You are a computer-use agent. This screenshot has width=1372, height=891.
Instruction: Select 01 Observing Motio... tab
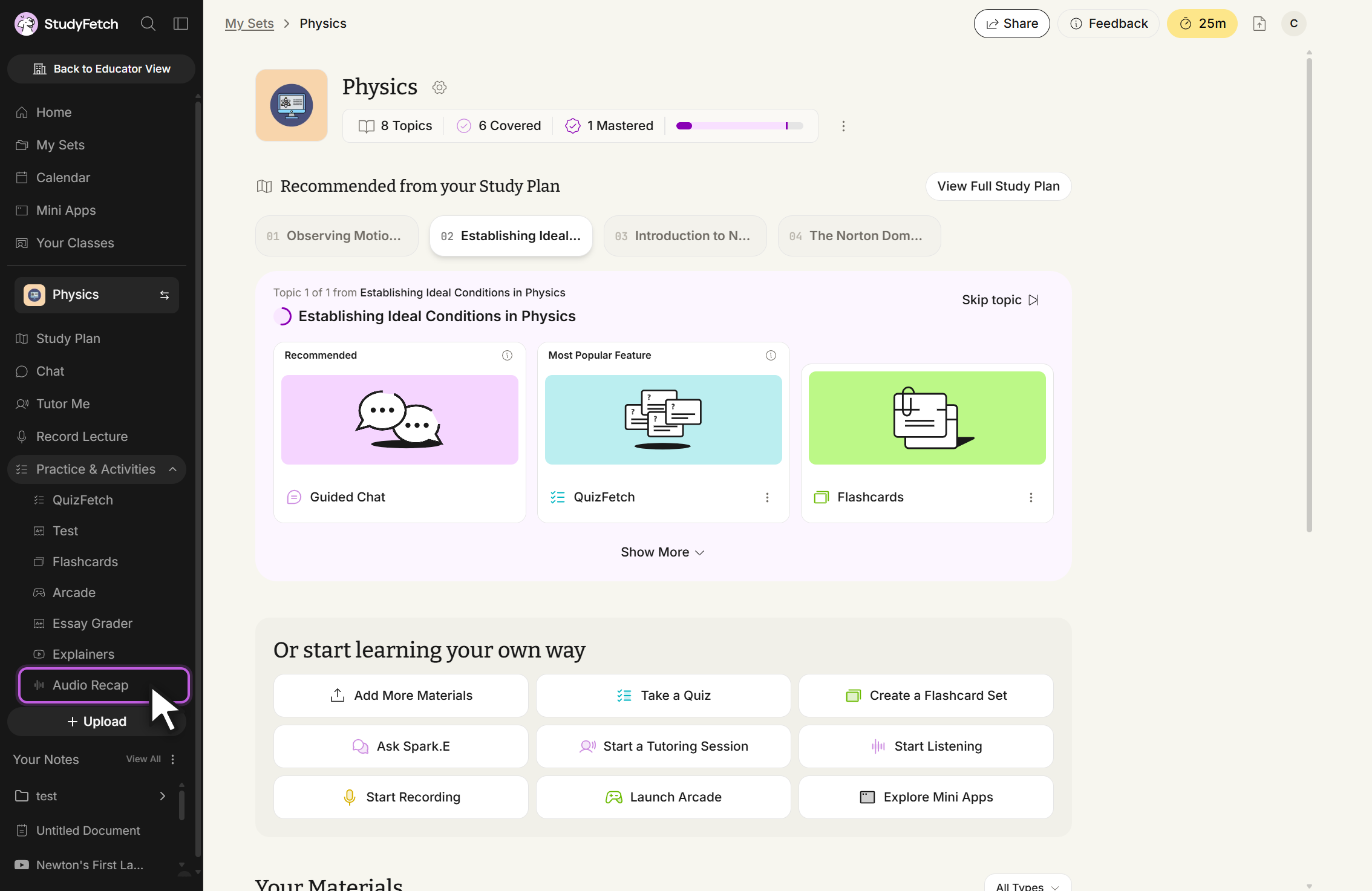click(x=337, y=236)
